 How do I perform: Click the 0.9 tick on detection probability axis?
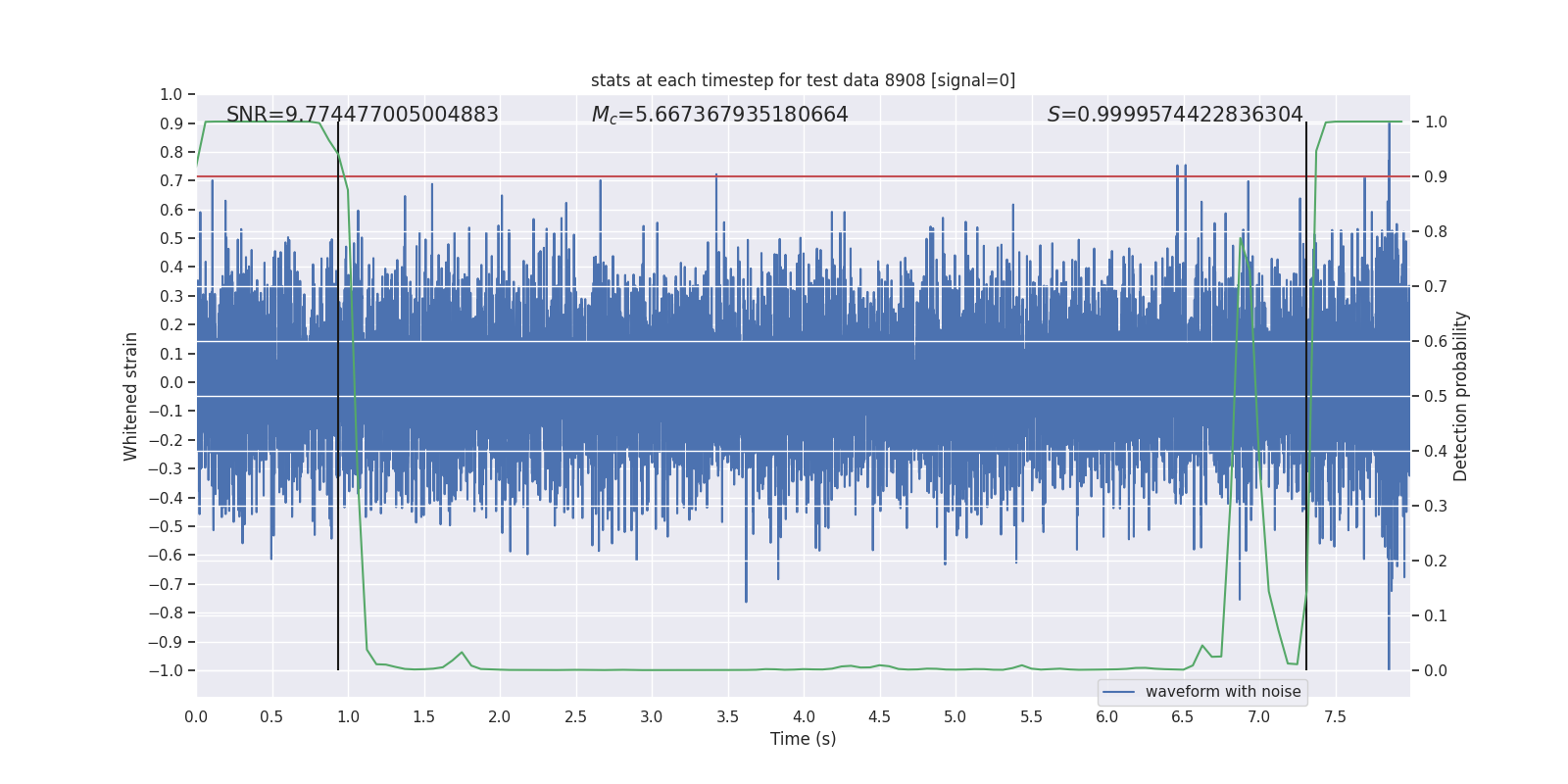(1436, 176)
